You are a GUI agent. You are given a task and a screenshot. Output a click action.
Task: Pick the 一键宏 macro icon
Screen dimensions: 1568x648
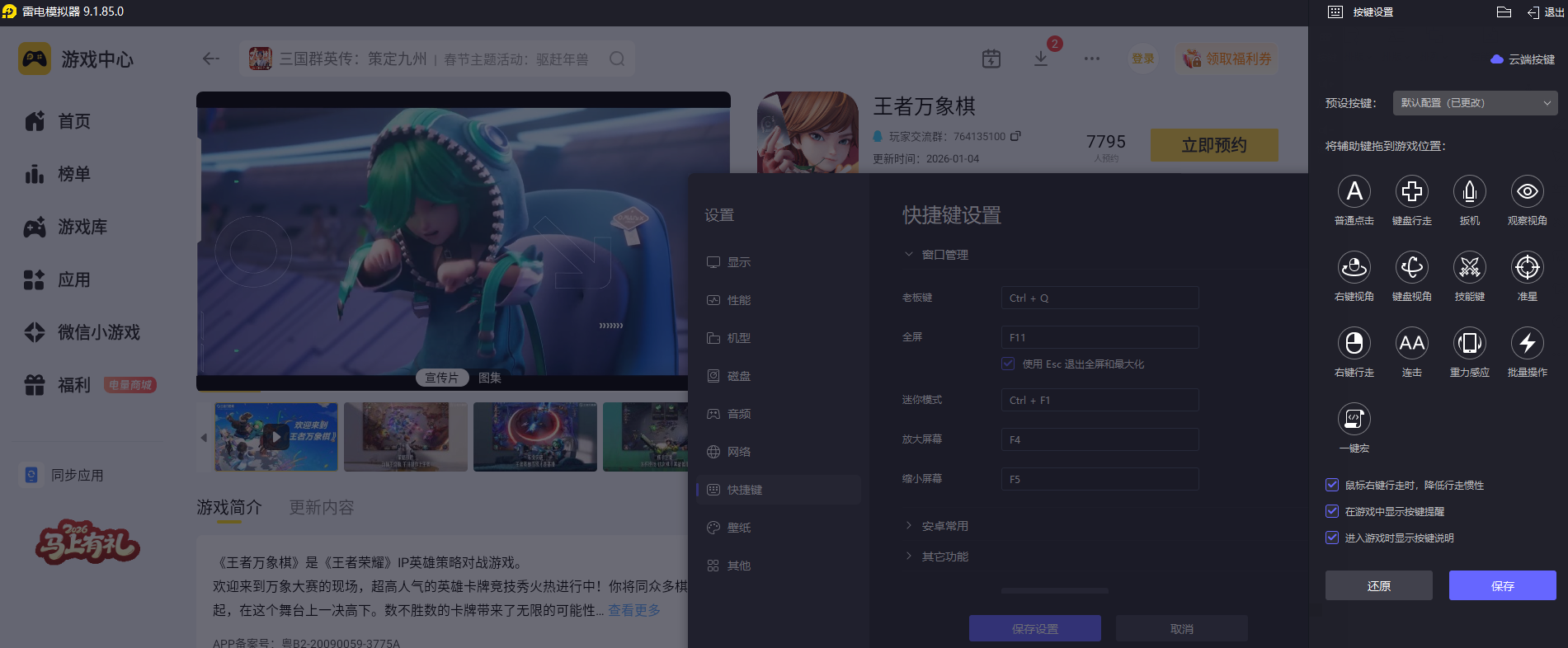click(x=1354, y=419)
